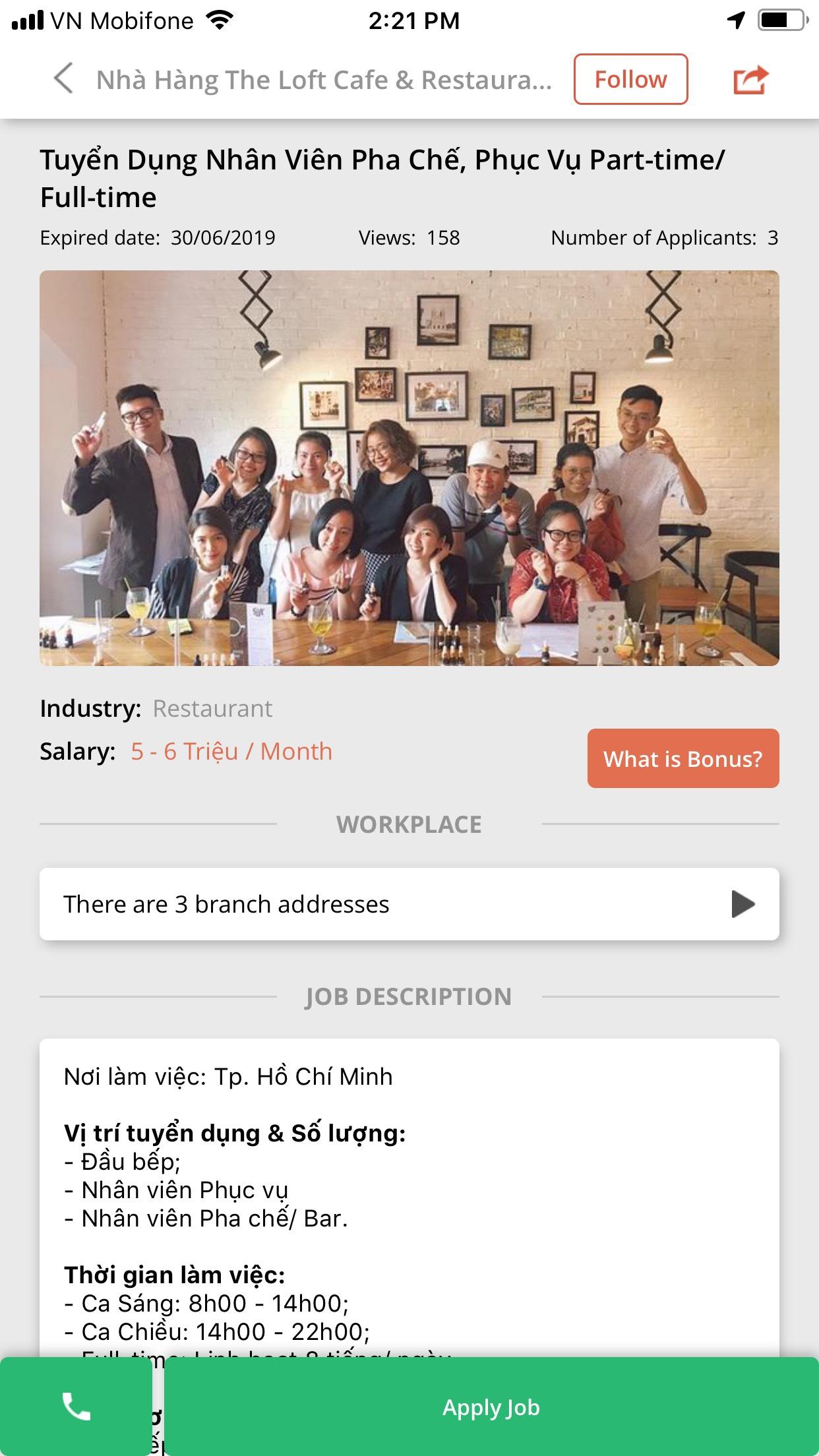Open the 'There are 3 branch addresses' row
The height and width of the screenshot is (1456, 819).
pyautogui.click(x=409, y=904)
